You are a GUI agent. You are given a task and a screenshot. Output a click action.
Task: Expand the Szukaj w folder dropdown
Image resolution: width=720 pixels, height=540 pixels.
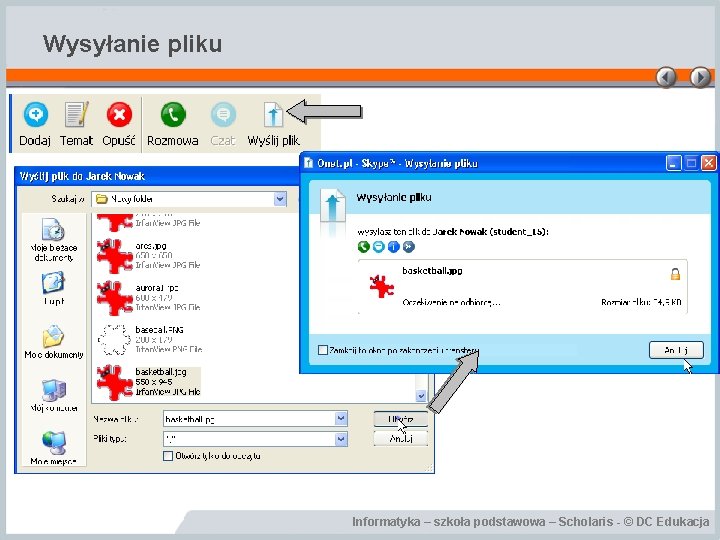[x=280, y=199]
